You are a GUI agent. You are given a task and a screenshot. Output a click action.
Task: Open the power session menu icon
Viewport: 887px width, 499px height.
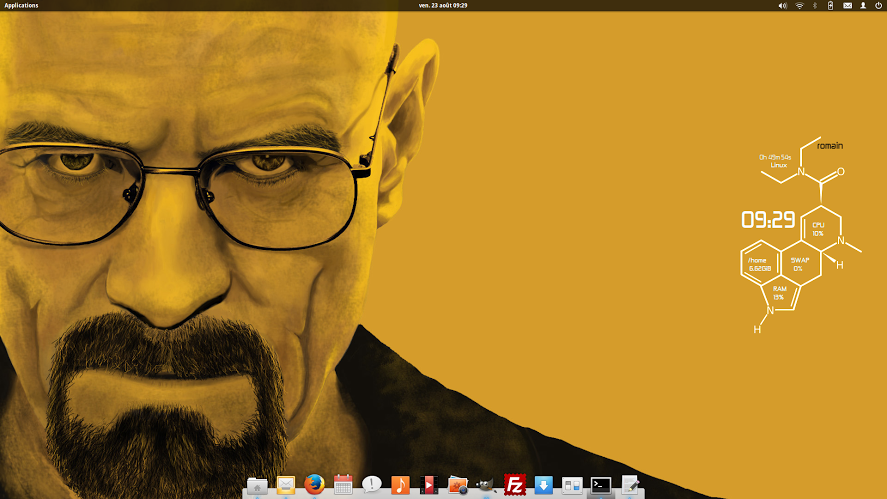point(879,6)
